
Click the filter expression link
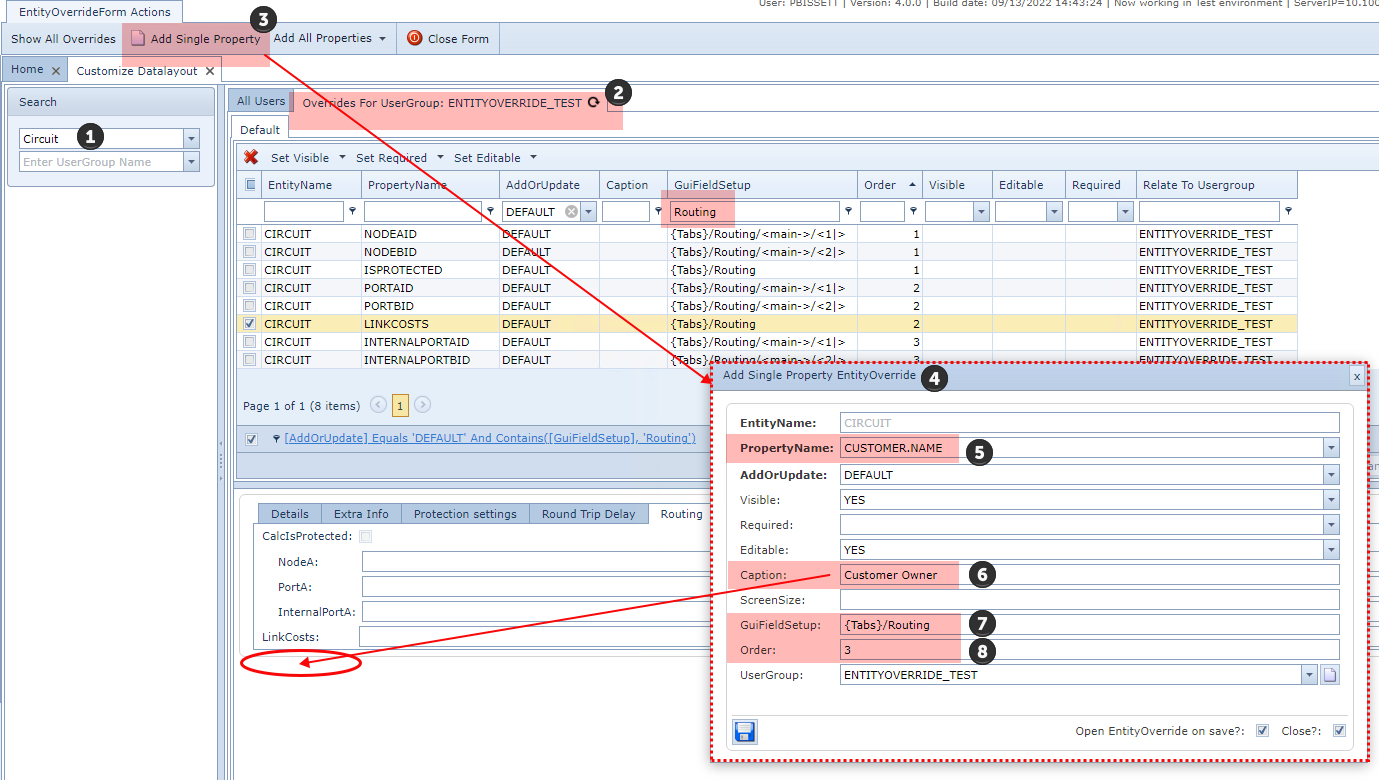coord(489,438)
